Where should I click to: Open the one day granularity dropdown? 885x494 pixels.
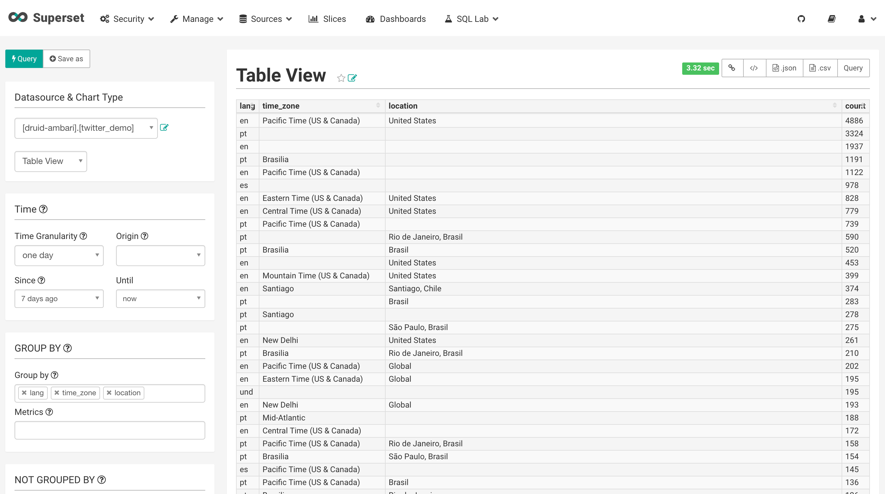[59, 255]
